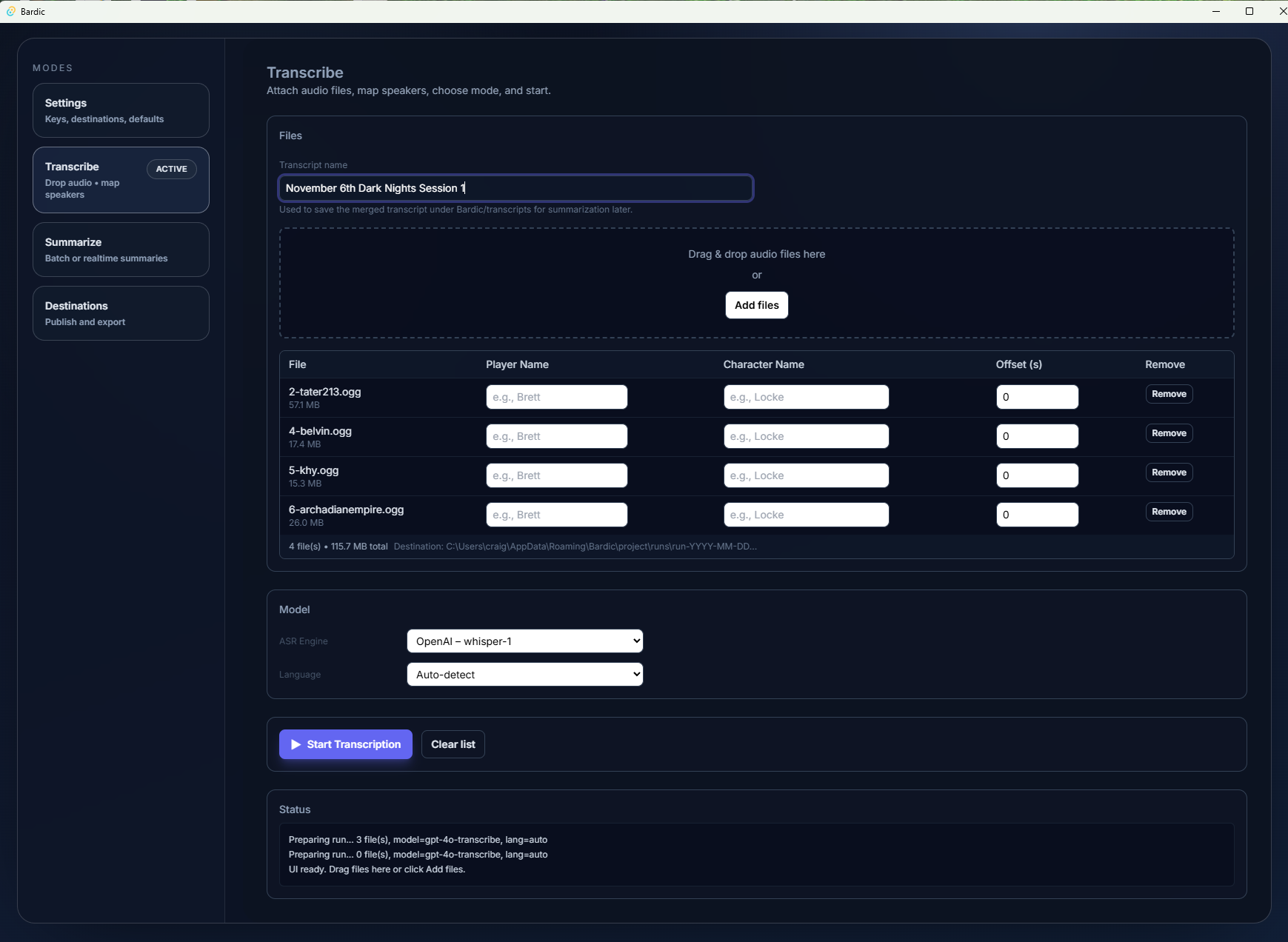Click the 'Status' section heading

point(295,809)
